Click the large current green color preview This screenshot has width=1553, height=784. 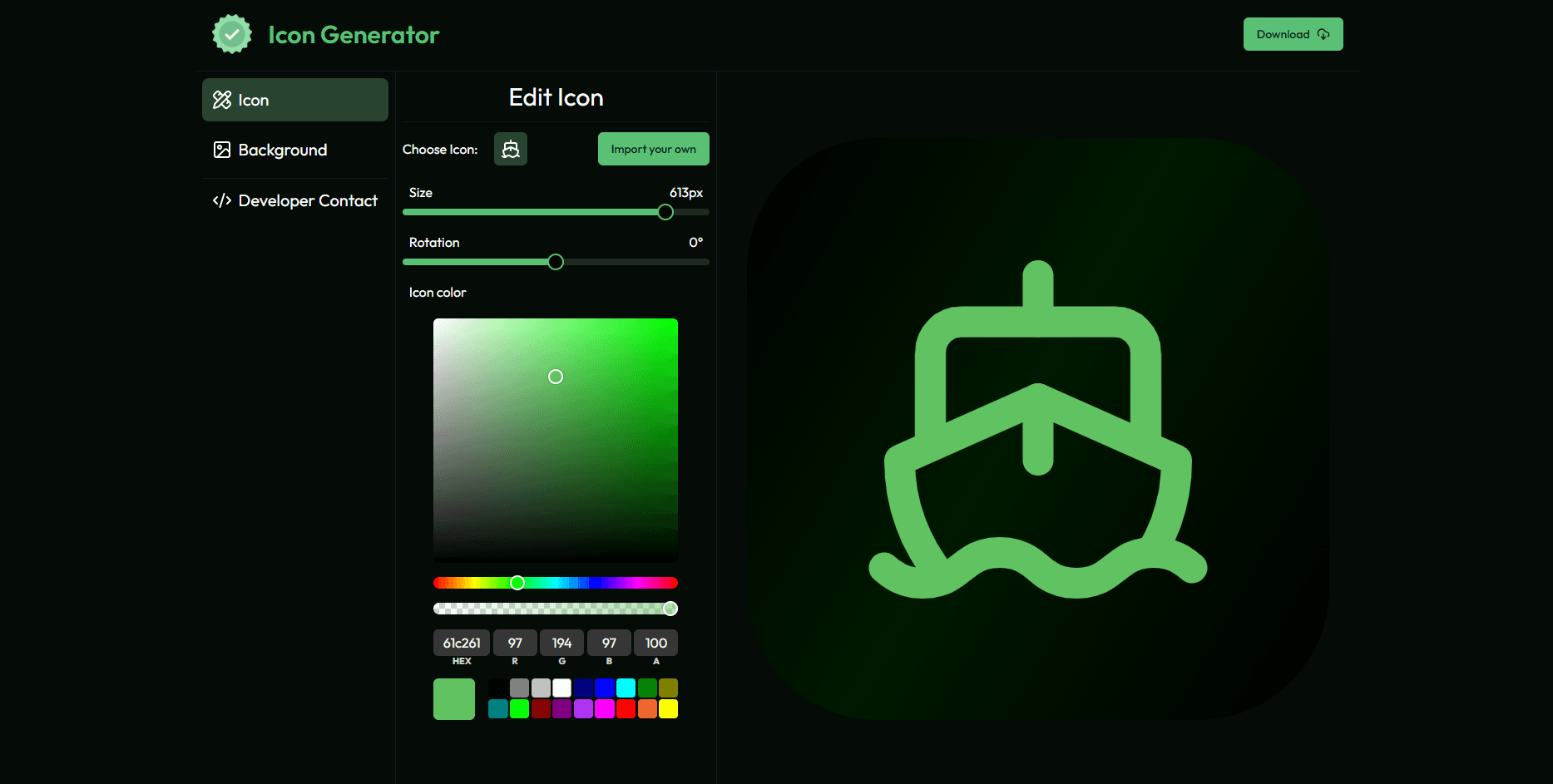[x=454, y=699]
